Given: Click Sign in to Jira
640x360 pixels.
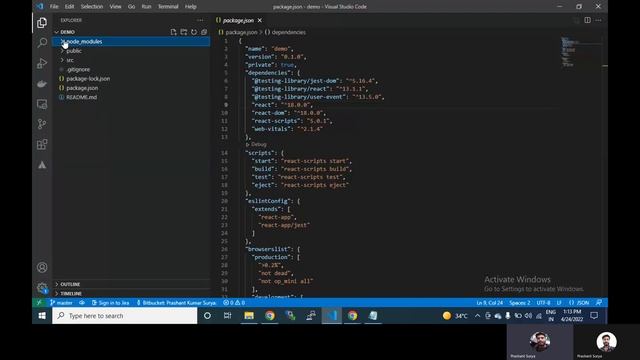Looking at the screenshot, I should click(x=110, y=302).
